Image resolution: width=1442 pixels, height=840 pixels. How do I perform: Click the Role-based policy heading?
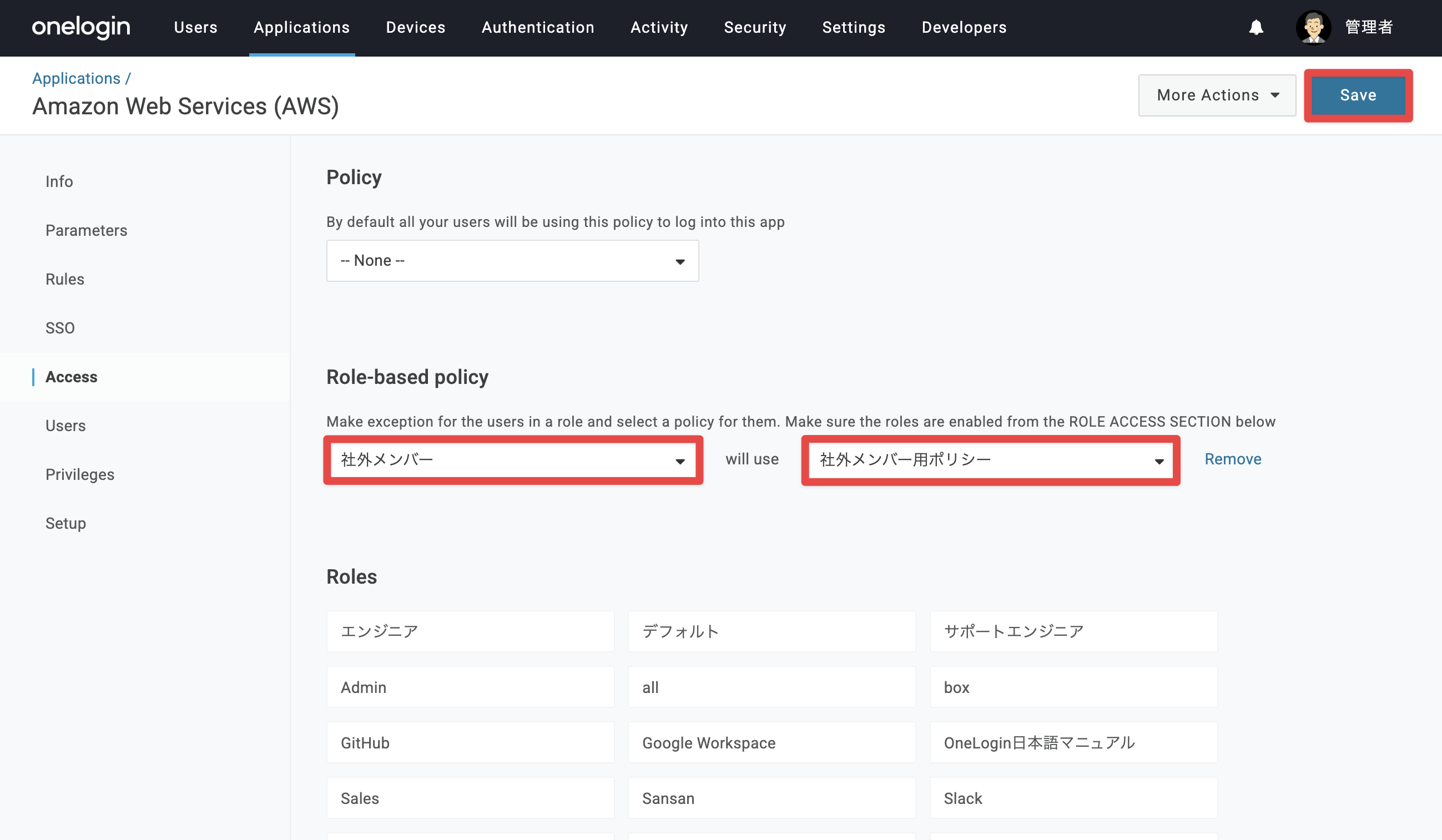coord(407,377)
